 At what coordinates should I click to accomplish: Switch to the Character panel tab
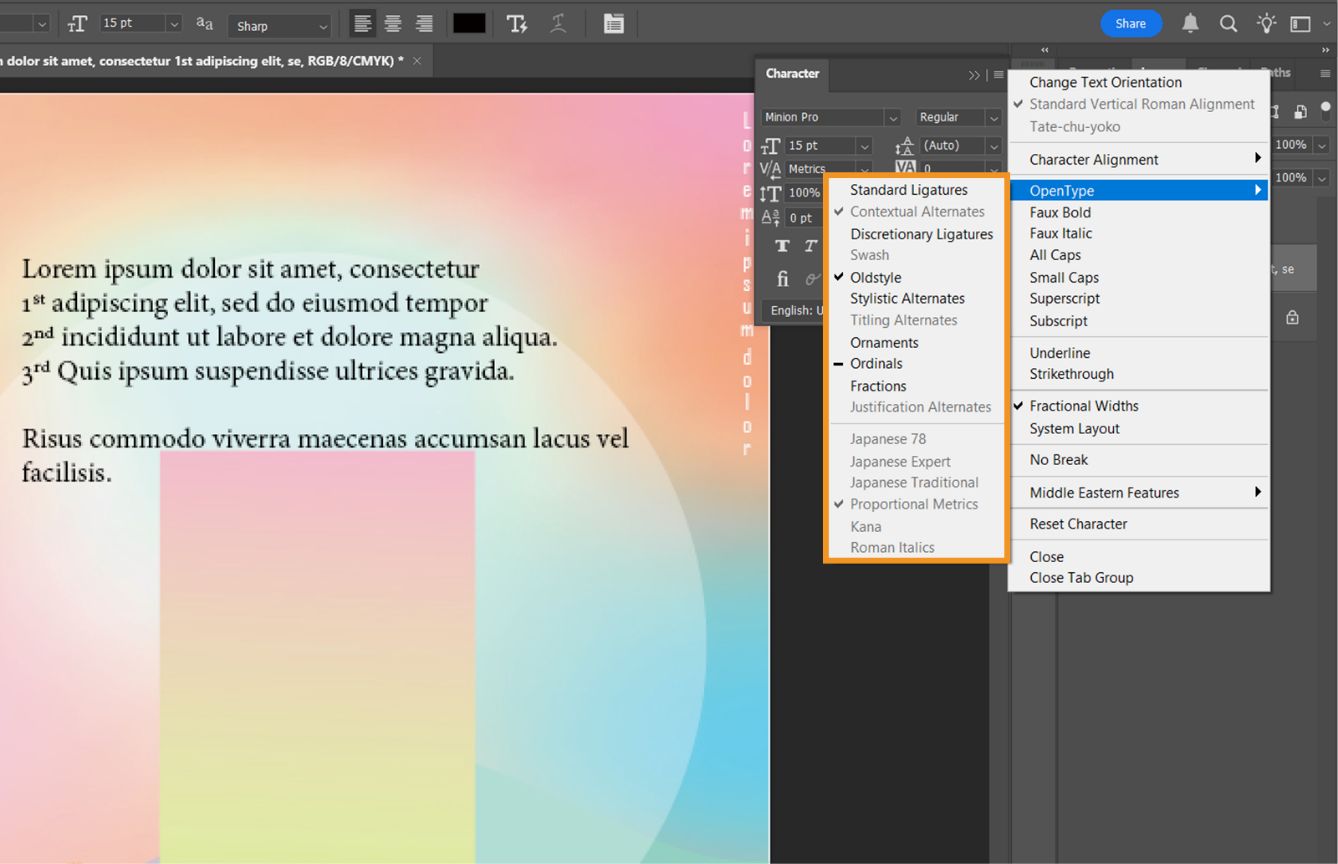pyautogui.click(x=792, y=73)
